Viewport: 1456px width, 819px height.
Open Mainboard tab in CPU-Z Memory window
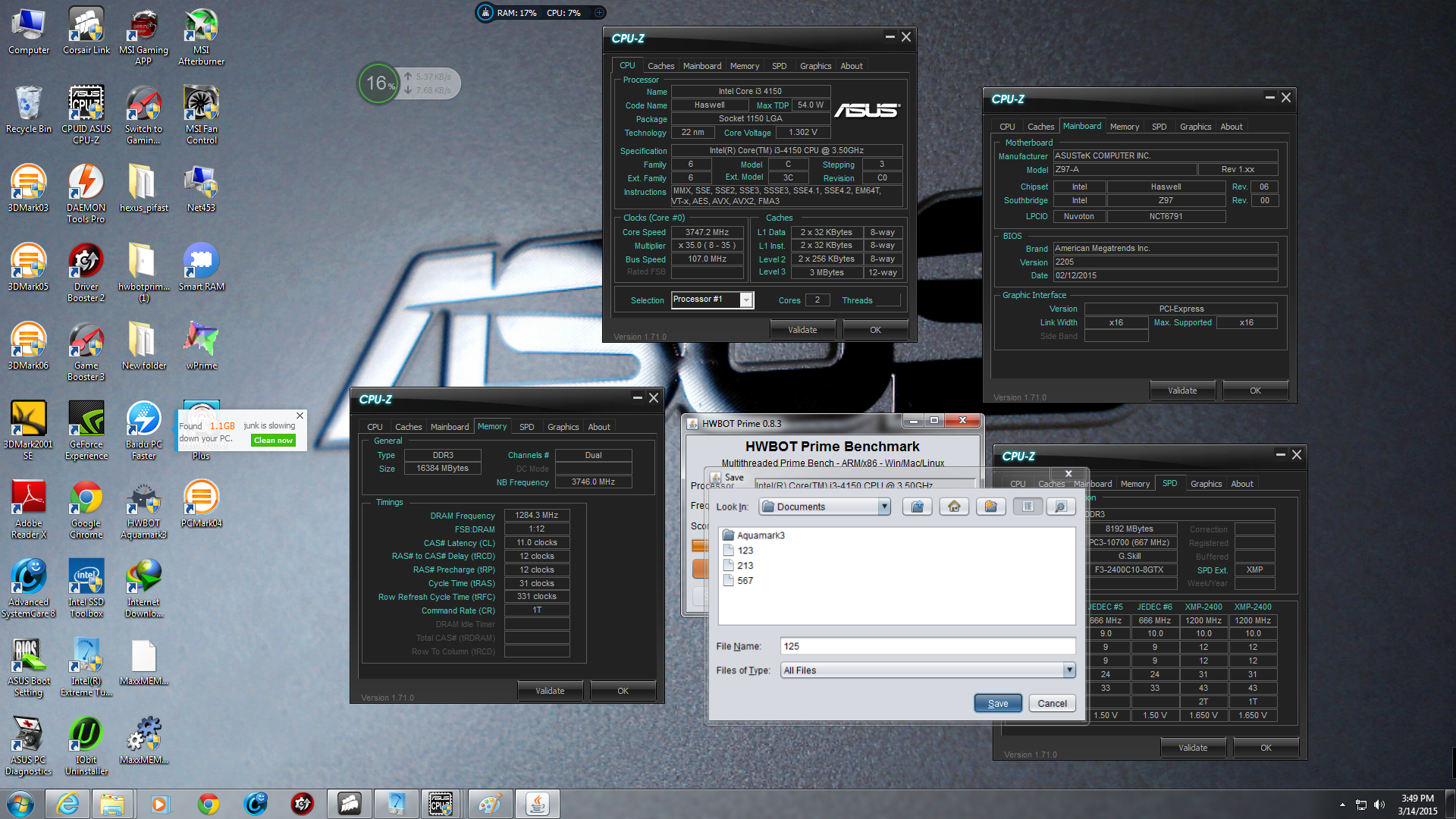[x=450, y=427]
